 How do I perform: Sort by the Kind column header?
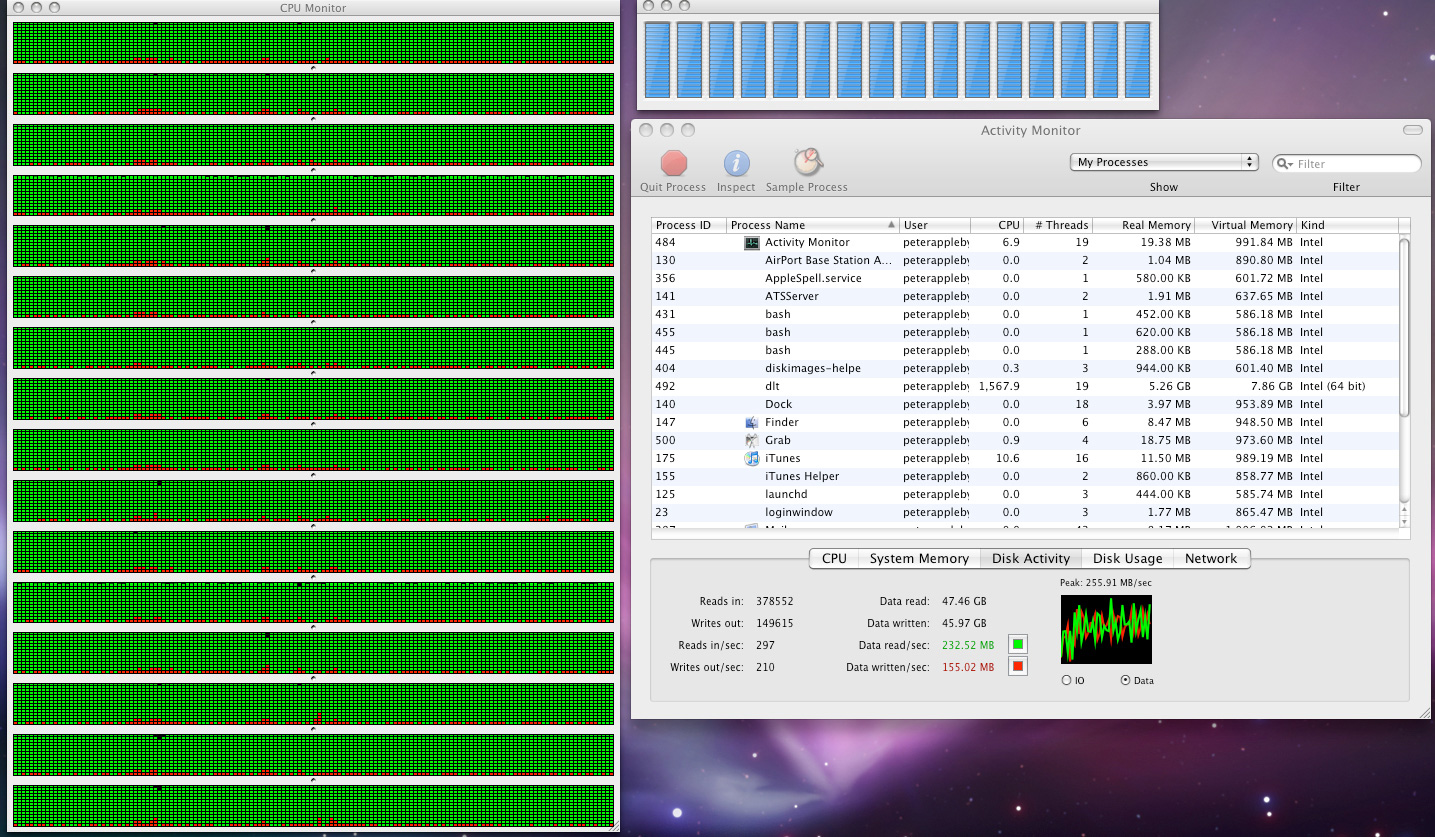point(1347,225)
